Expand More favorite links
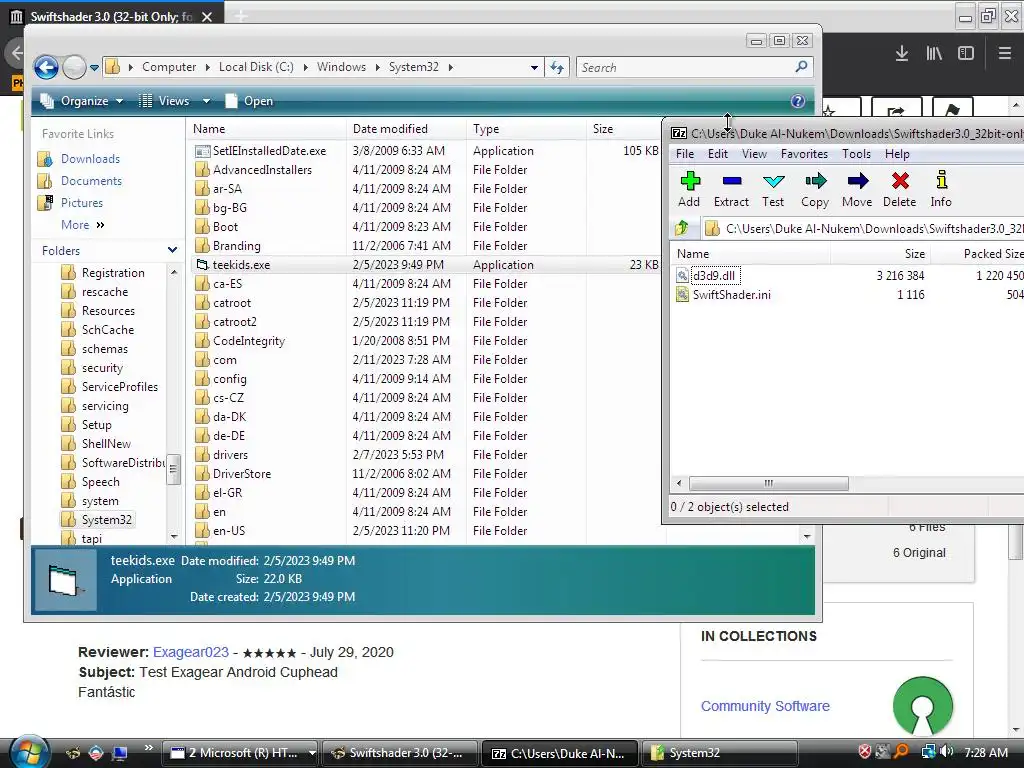The height and width of the screenshot is (768, 1024). coord(83,225)
